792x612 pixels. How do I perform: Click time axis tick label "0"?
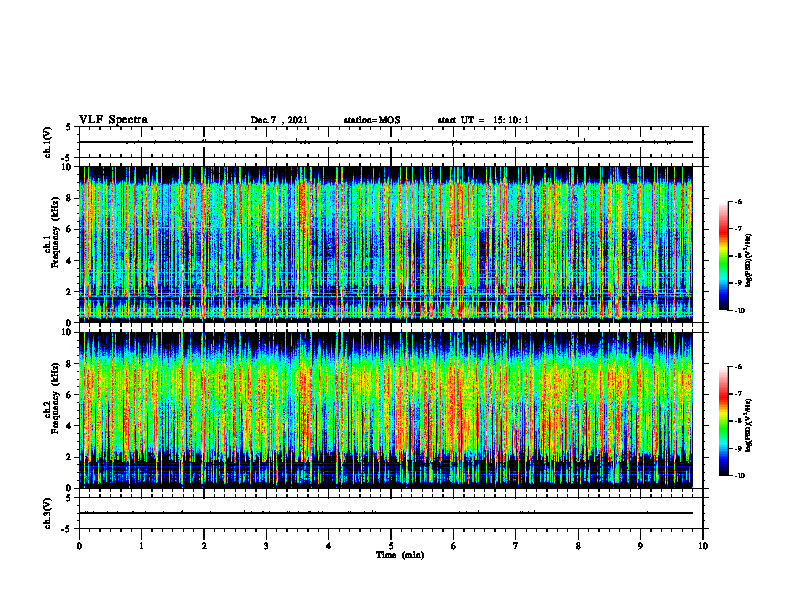(x=79, y=546)
